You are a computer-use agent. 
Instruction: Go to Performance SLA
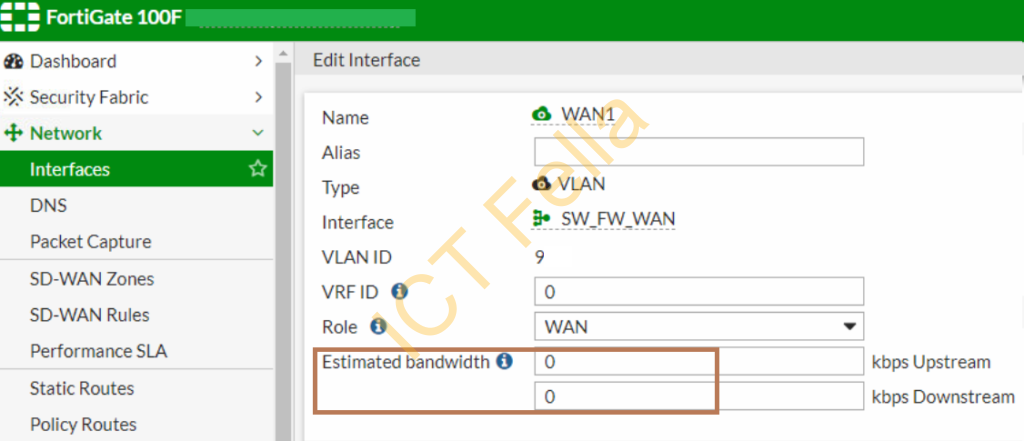point(99,351)
